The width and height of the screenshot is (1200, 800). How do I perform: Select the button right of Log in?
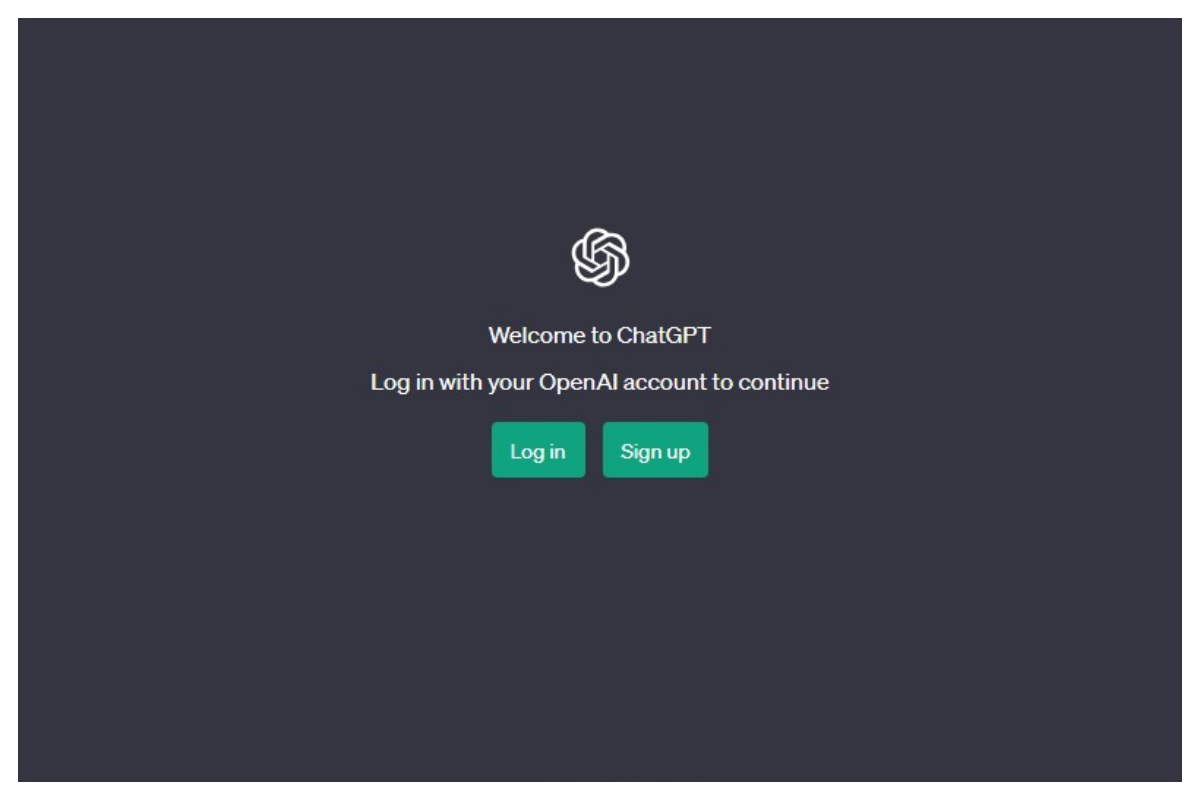pyautogui.click(x=655, y=450)
